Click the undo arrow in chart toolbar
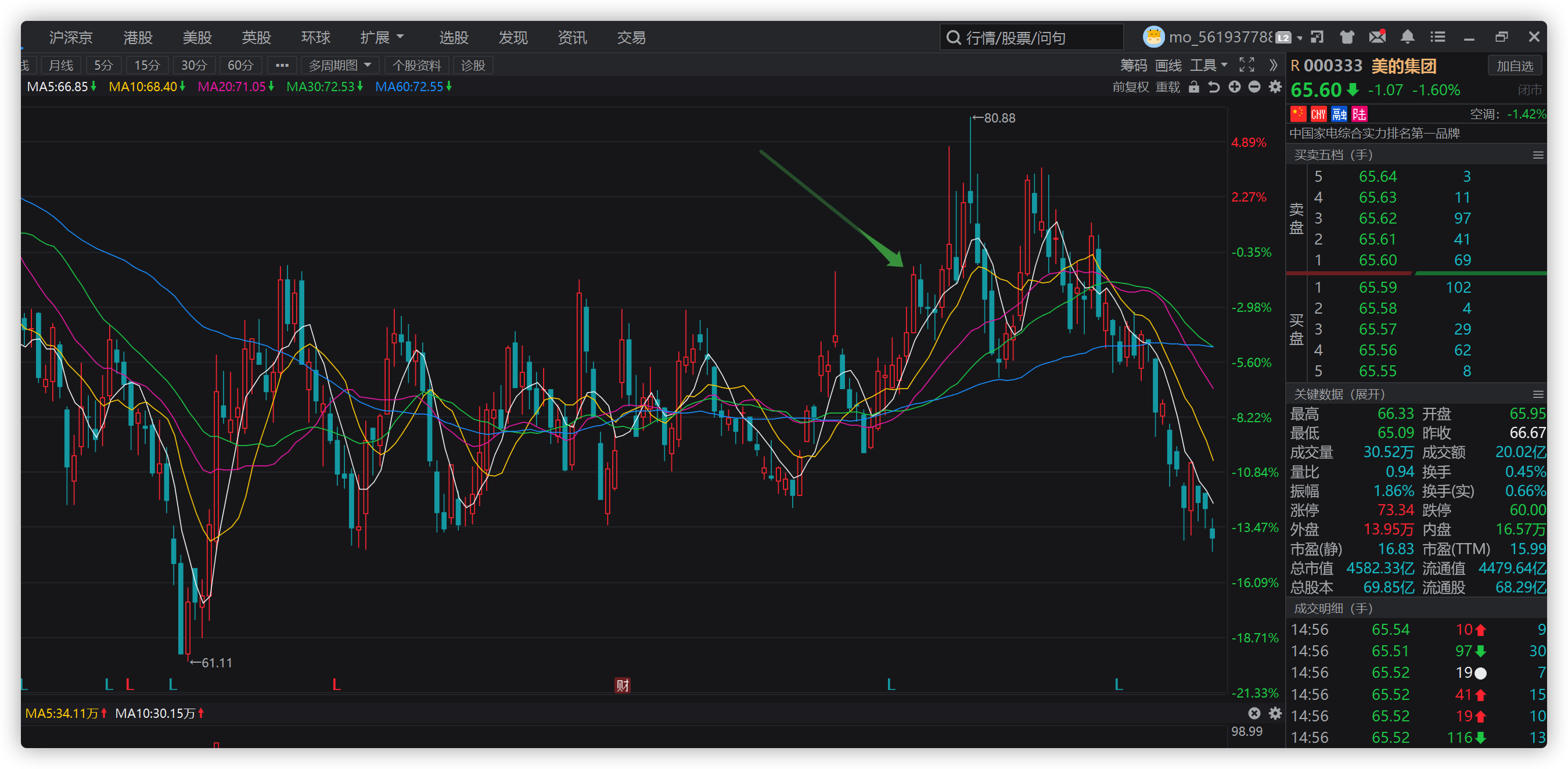 [1214, 87]
